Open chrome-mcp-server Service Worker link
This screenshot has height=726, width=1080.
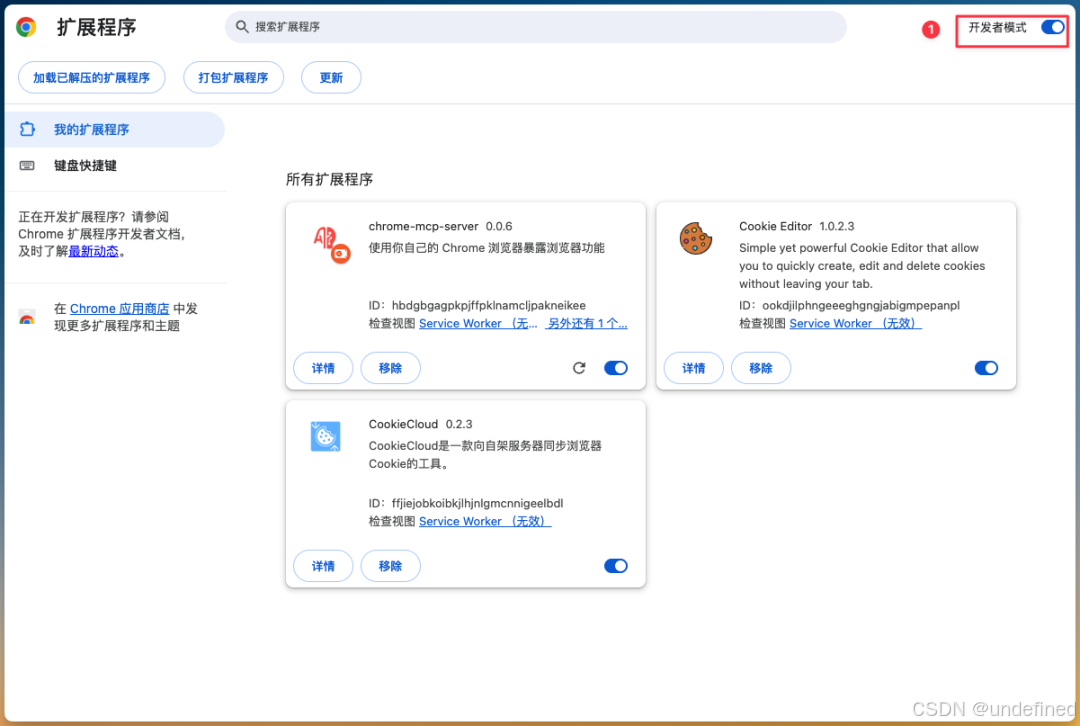coord(478,323)
